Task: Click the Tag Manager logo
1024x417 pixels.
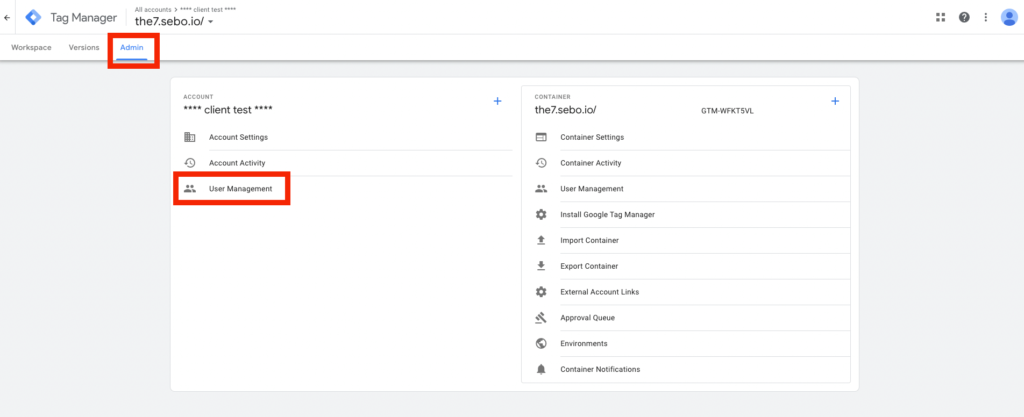Action: (33, 18)
